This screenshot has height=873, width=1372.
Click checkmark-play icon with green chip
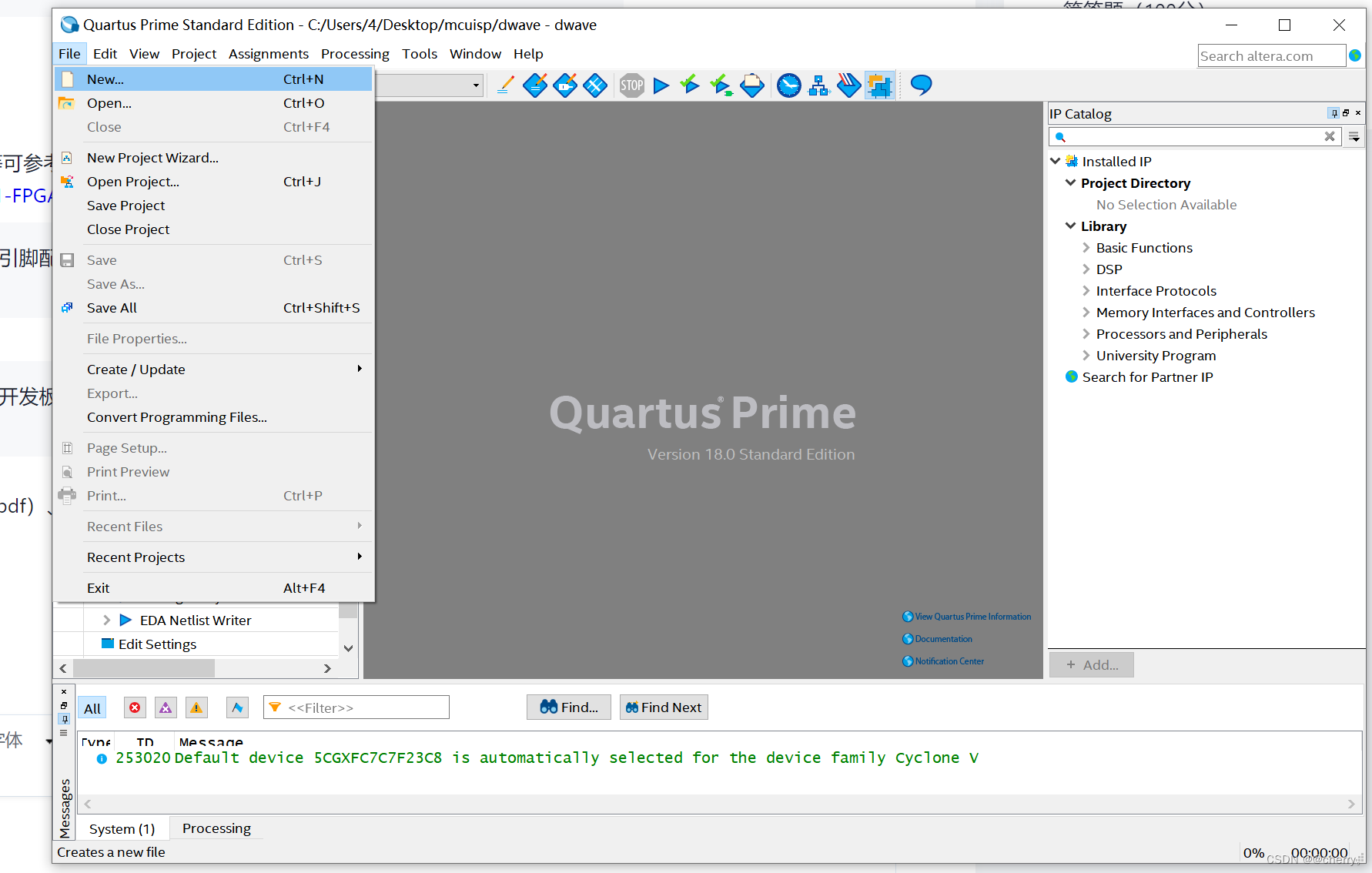[x=721, y=85]
